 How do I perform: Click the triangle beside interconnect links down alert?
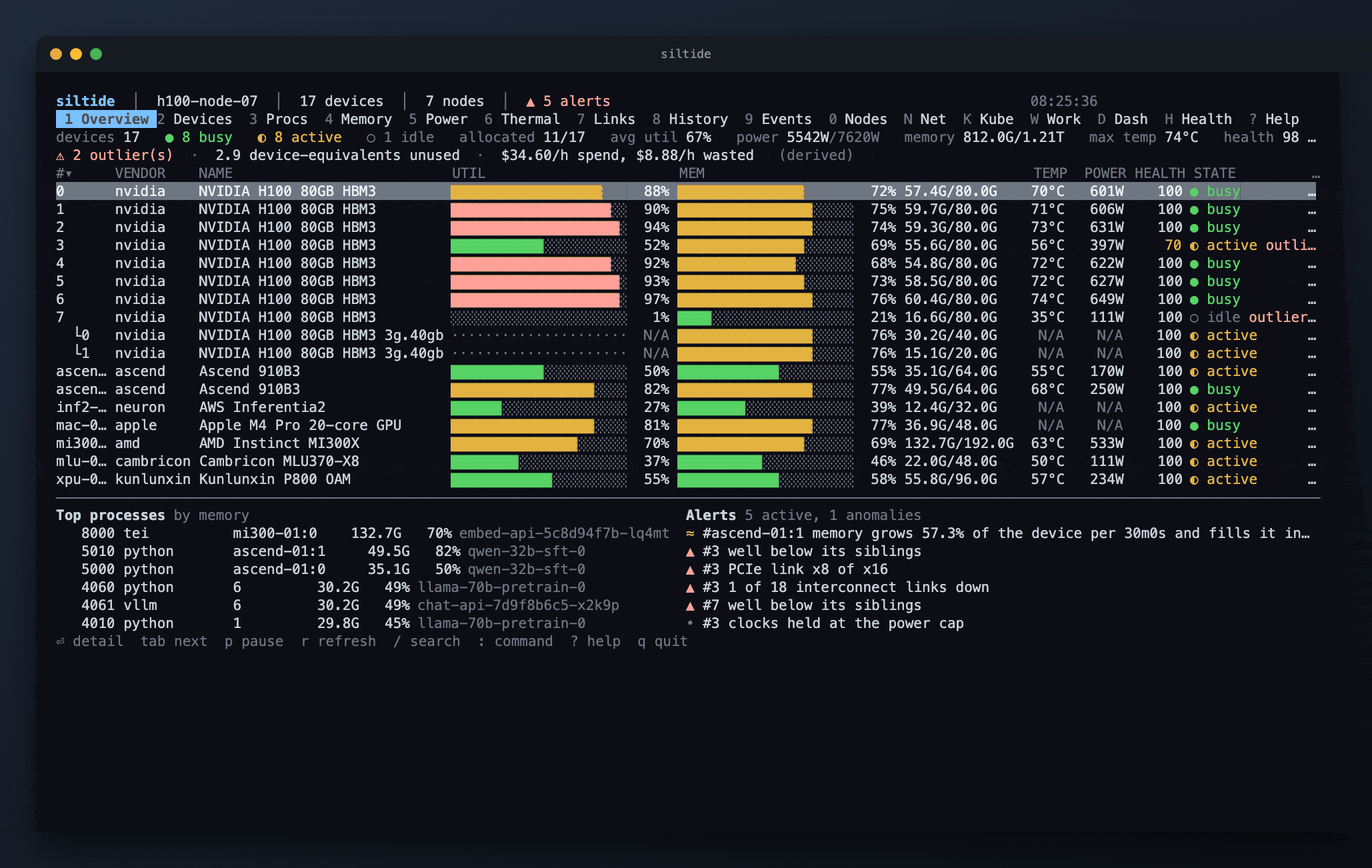(690, 588)
